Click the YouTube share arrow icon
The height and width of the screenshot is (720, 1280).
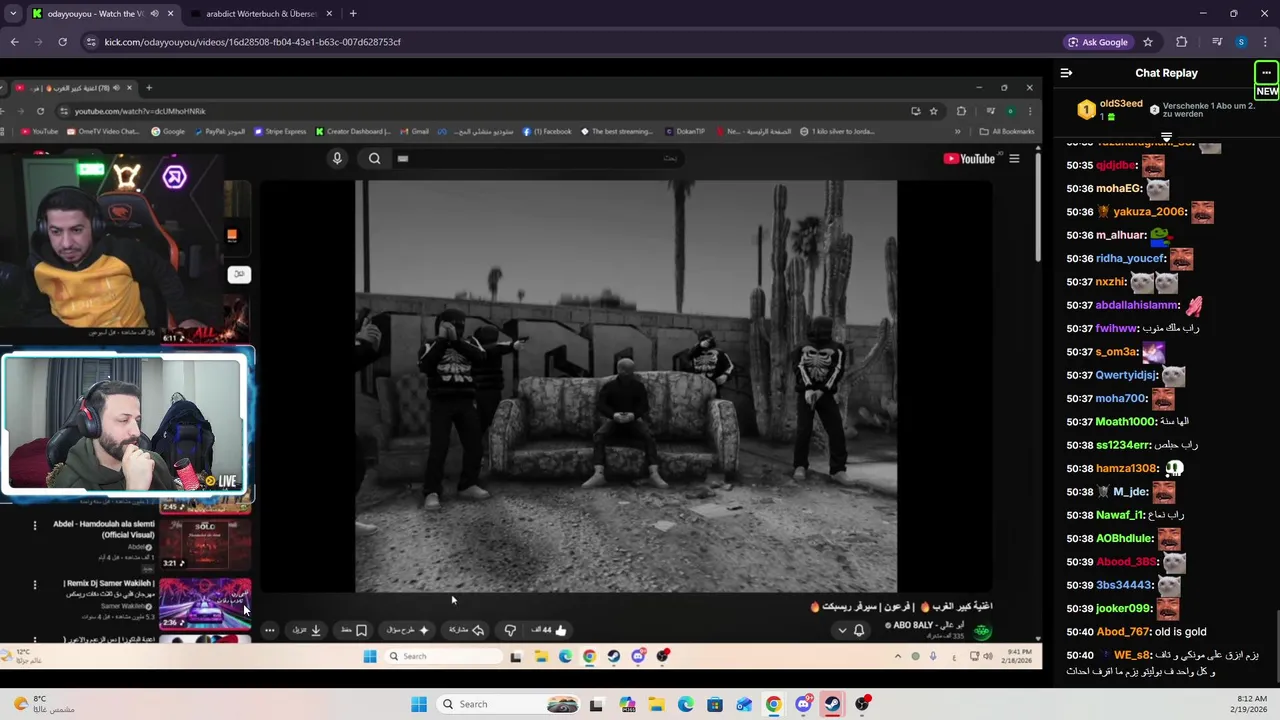pos(478,630)
